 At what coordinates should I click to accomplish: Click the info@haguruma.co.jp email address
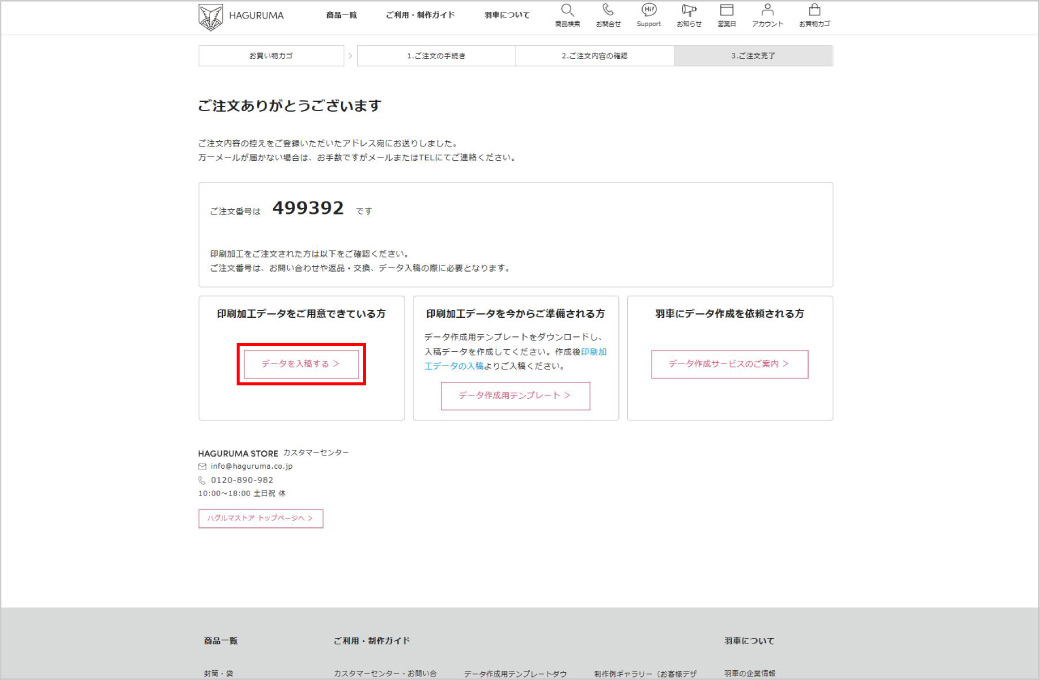tap(251, 466)
